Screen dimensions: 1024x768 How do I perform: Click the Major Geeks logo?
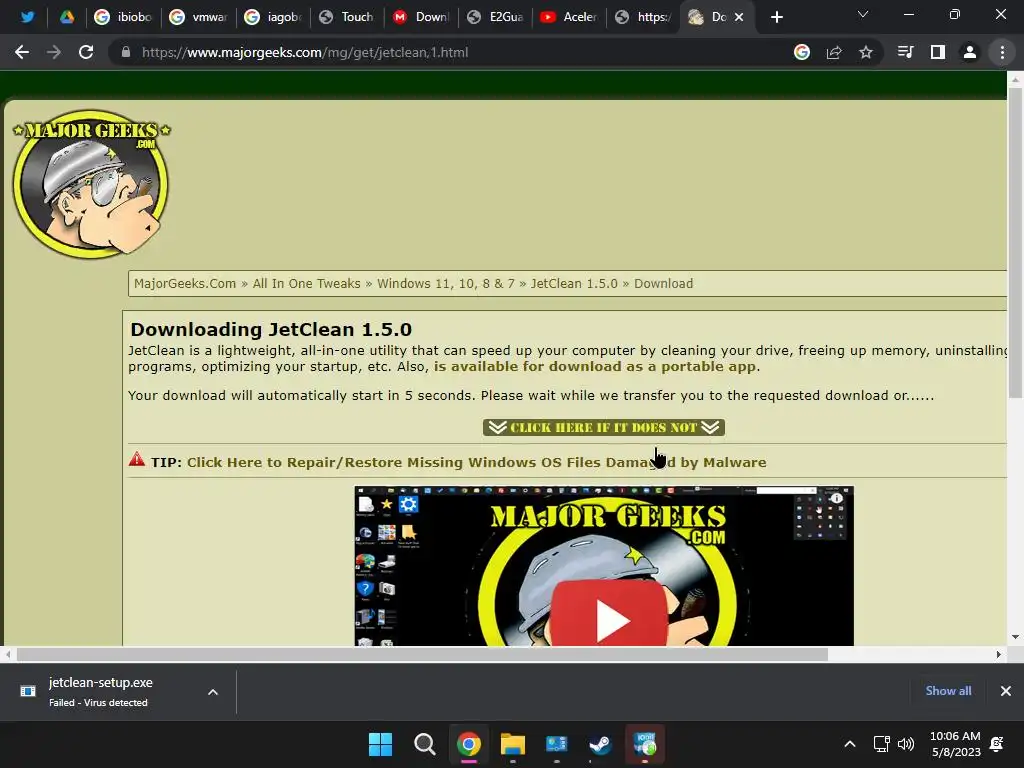(x=91, y=184)
